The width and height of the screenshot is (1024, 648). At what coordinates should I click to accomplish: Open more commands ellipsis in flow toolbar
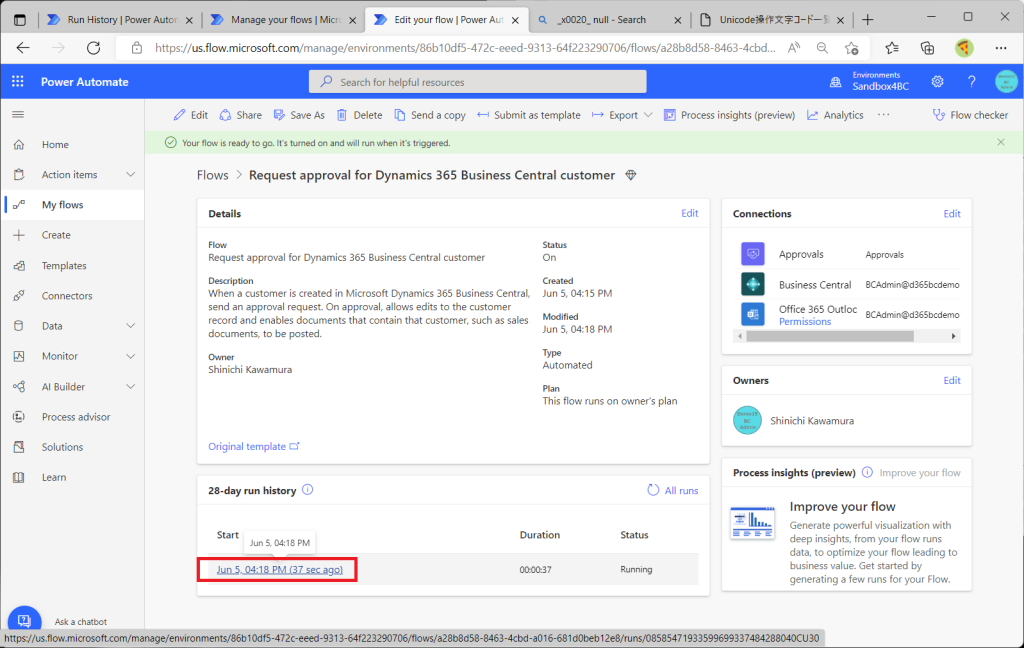point(884,115)
